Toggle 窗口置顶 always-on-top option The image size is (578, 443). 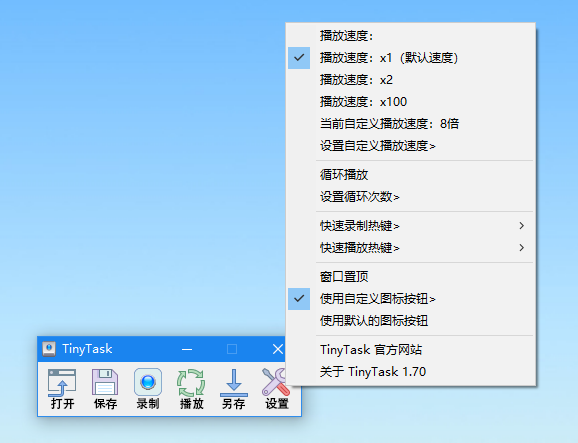411,277
